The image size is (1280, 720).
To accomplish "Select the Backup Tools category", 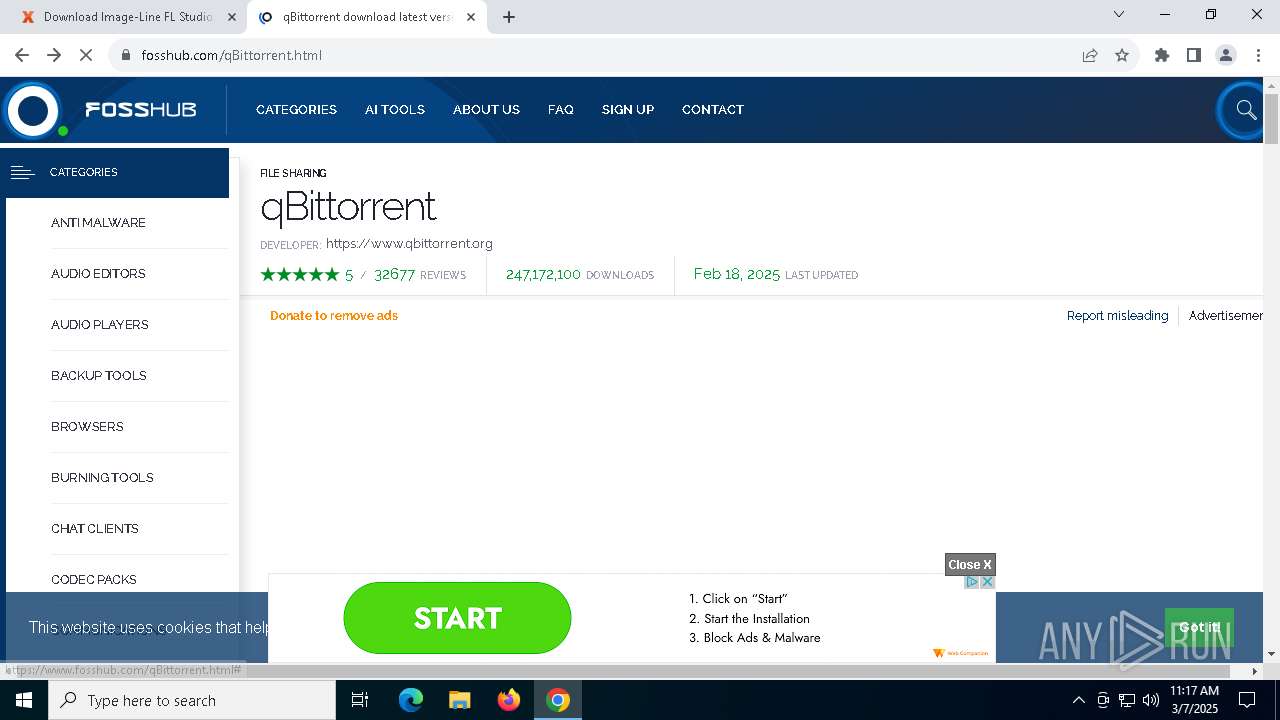I will pos(99,376).
